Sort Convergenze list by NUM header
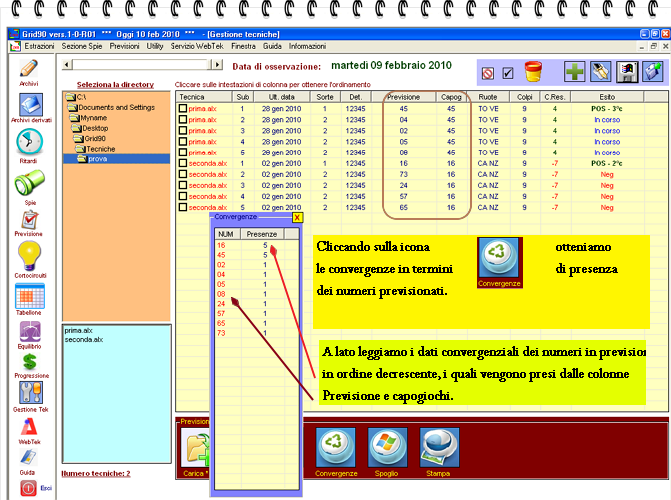Screen dimensions: 671x500 tap(227, 234)
